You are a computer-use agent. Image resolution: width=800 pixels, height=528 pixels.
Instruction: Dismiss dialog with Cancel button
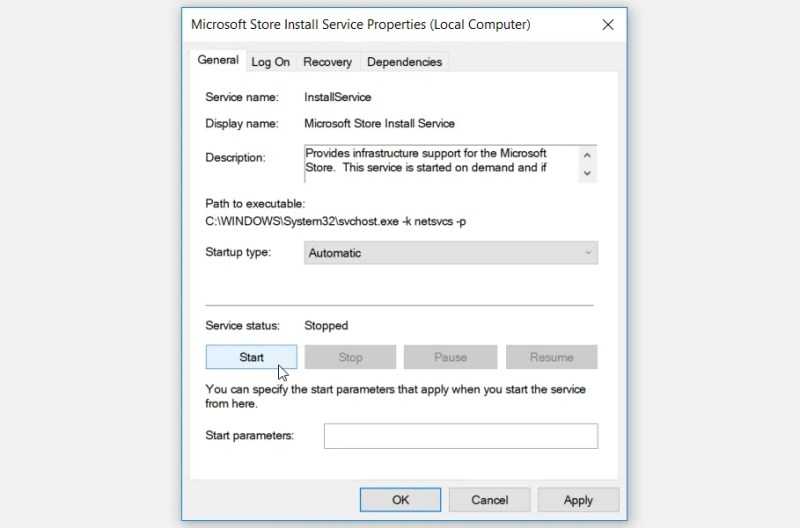490,500
